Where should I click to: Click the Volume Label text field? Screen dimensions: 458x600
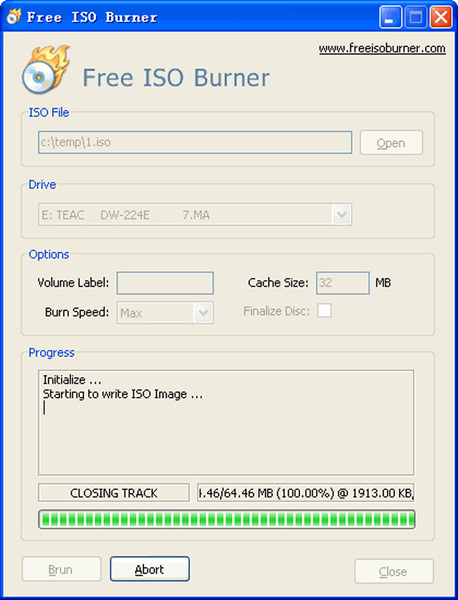165,283
